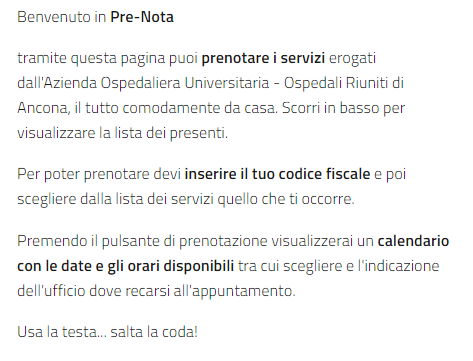Click the word 'Ancona' in the paragraph
This screenshot has height=361, width=473.
point(43,108)
